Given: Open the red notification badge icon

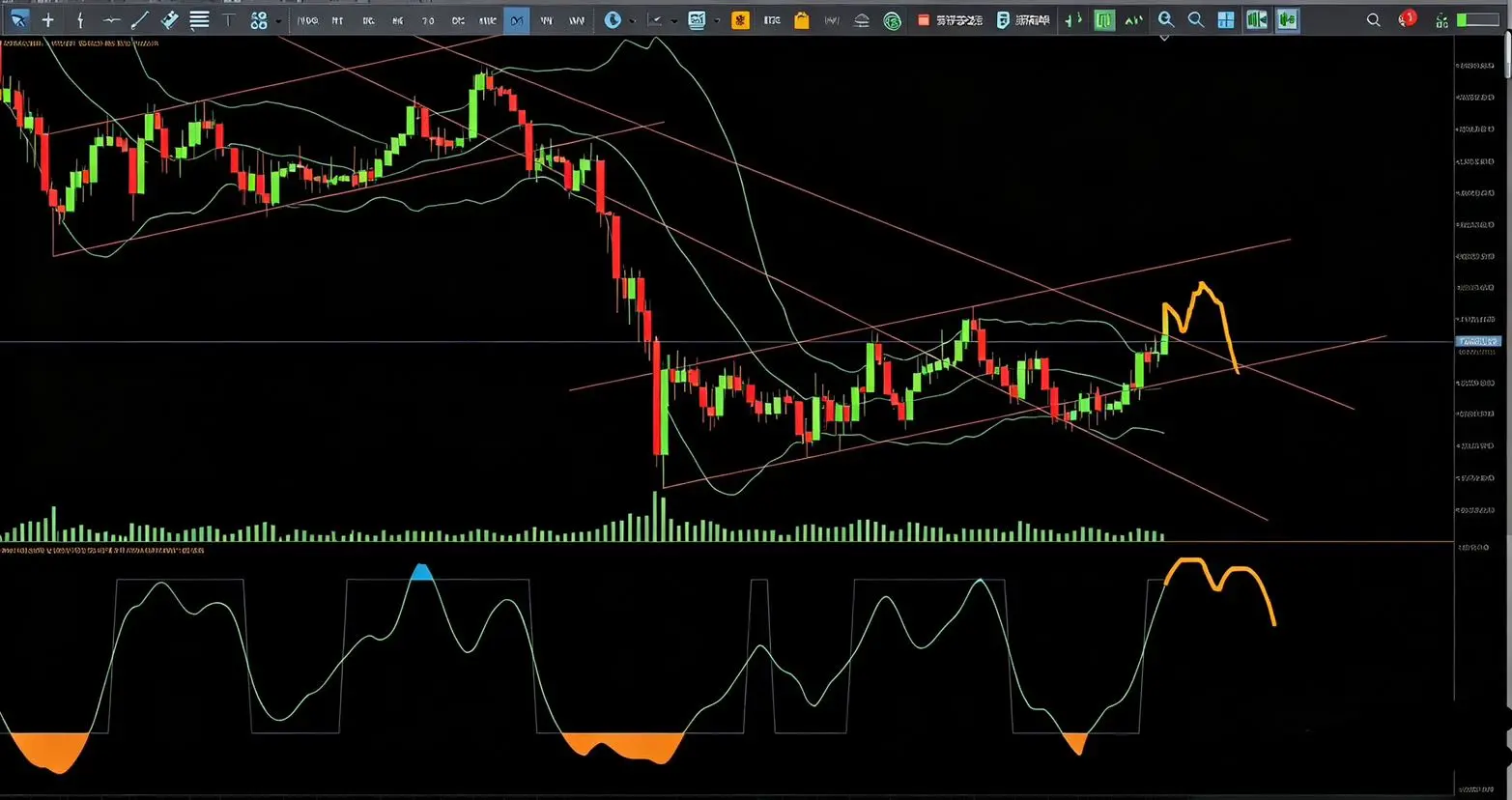Looking at the screenshot, I should (1408, 18).
